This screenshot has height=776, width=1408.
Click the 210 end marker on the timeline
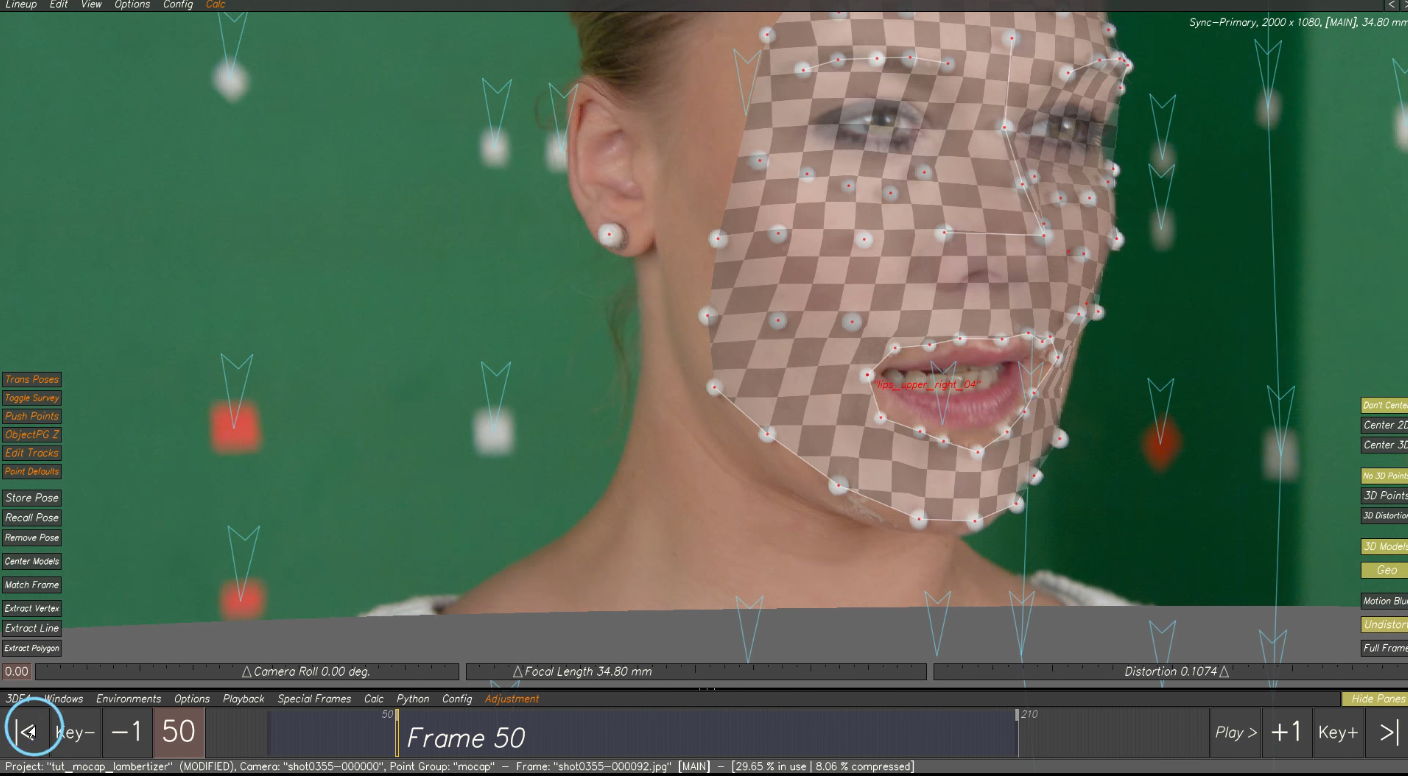[x=1017, y=715]
